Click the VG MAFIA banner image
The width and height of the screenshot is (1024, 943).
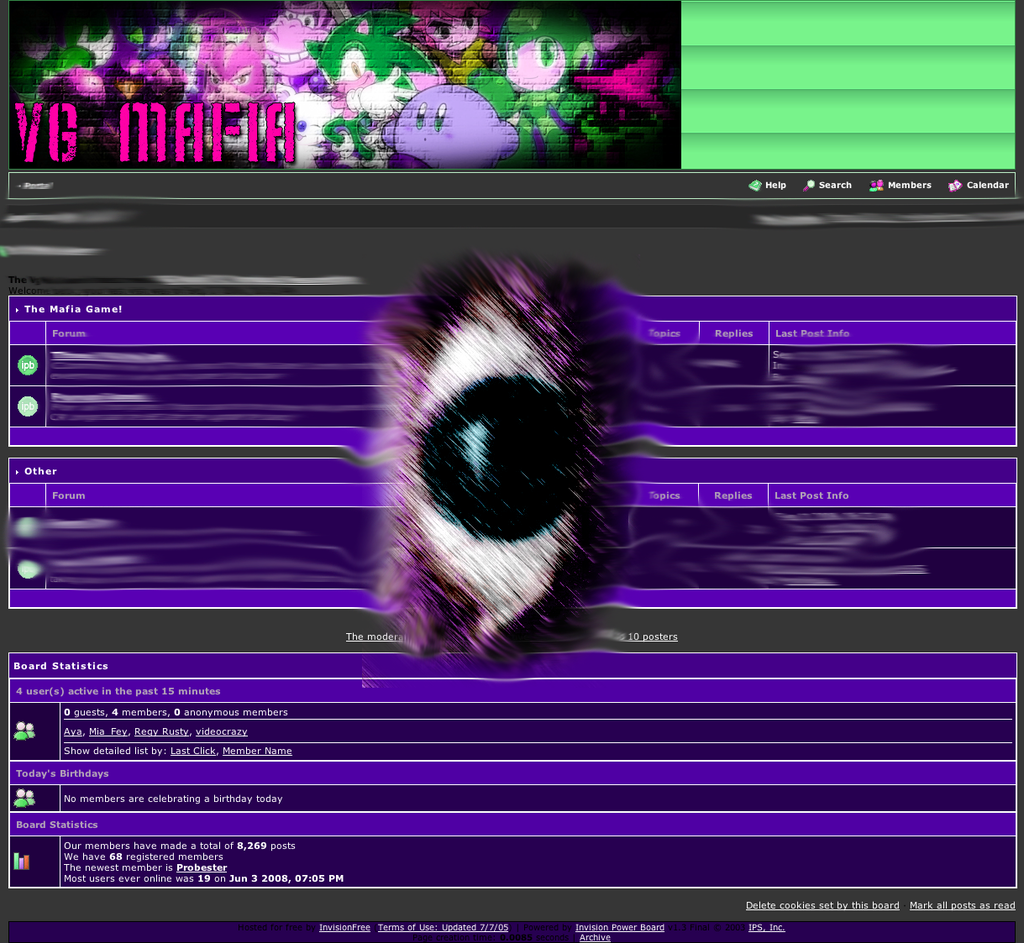345,85
